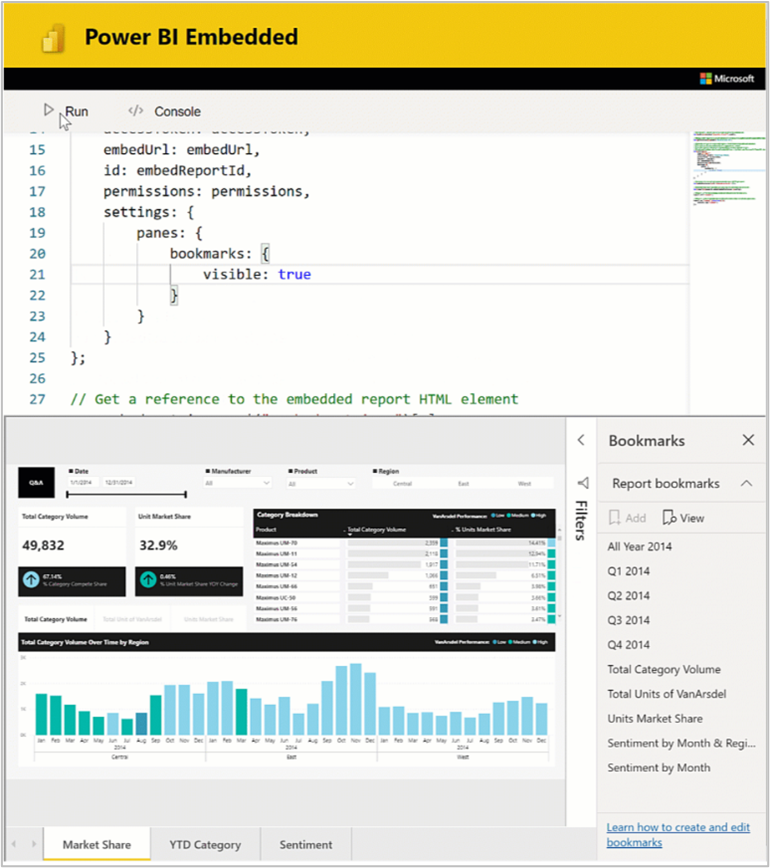Adjust the Date range slider
The image size is (770, 868).
point(126,494)
